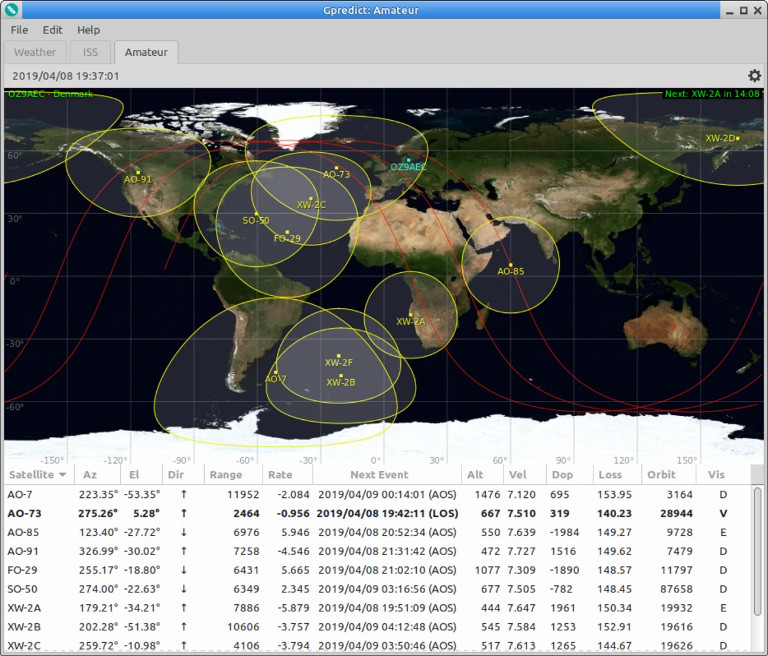
Task: Click the Gpredict app icon in title bar
Action: point(11,9)
